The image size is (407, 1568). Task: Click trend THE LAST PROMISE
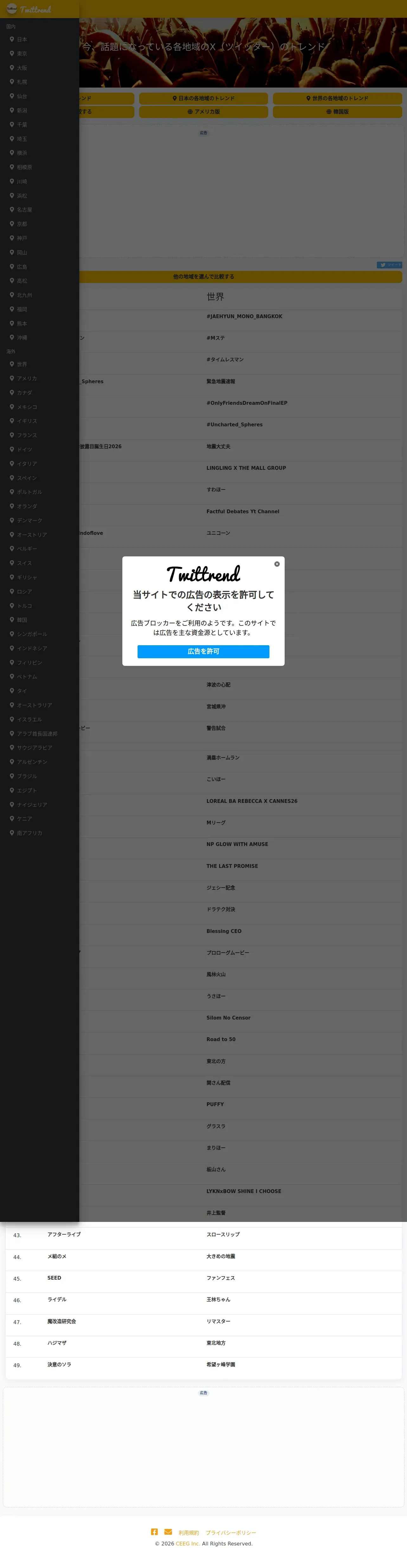tap(232, 866)
